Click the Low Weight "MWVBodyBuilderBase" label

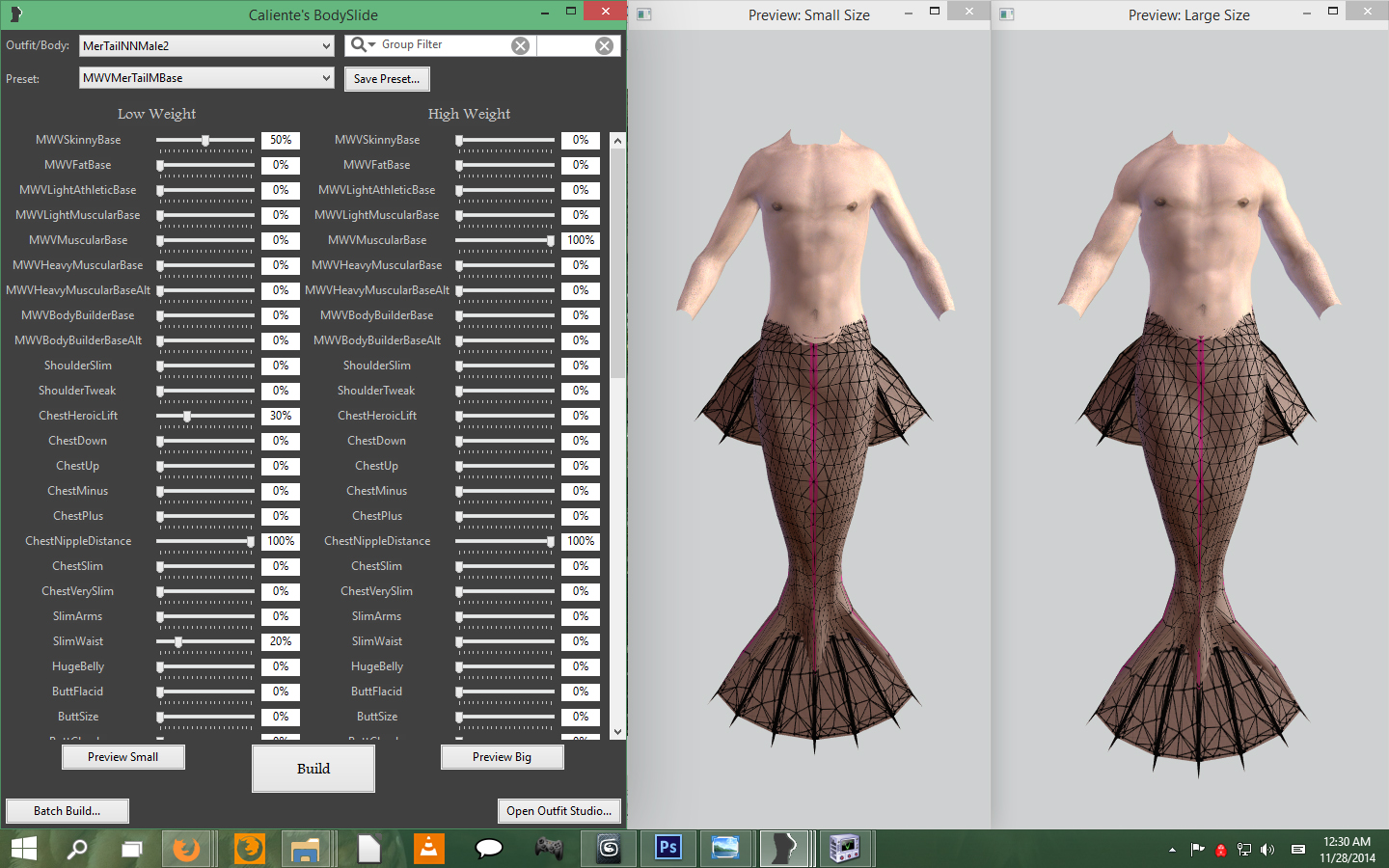click(78, 315)
